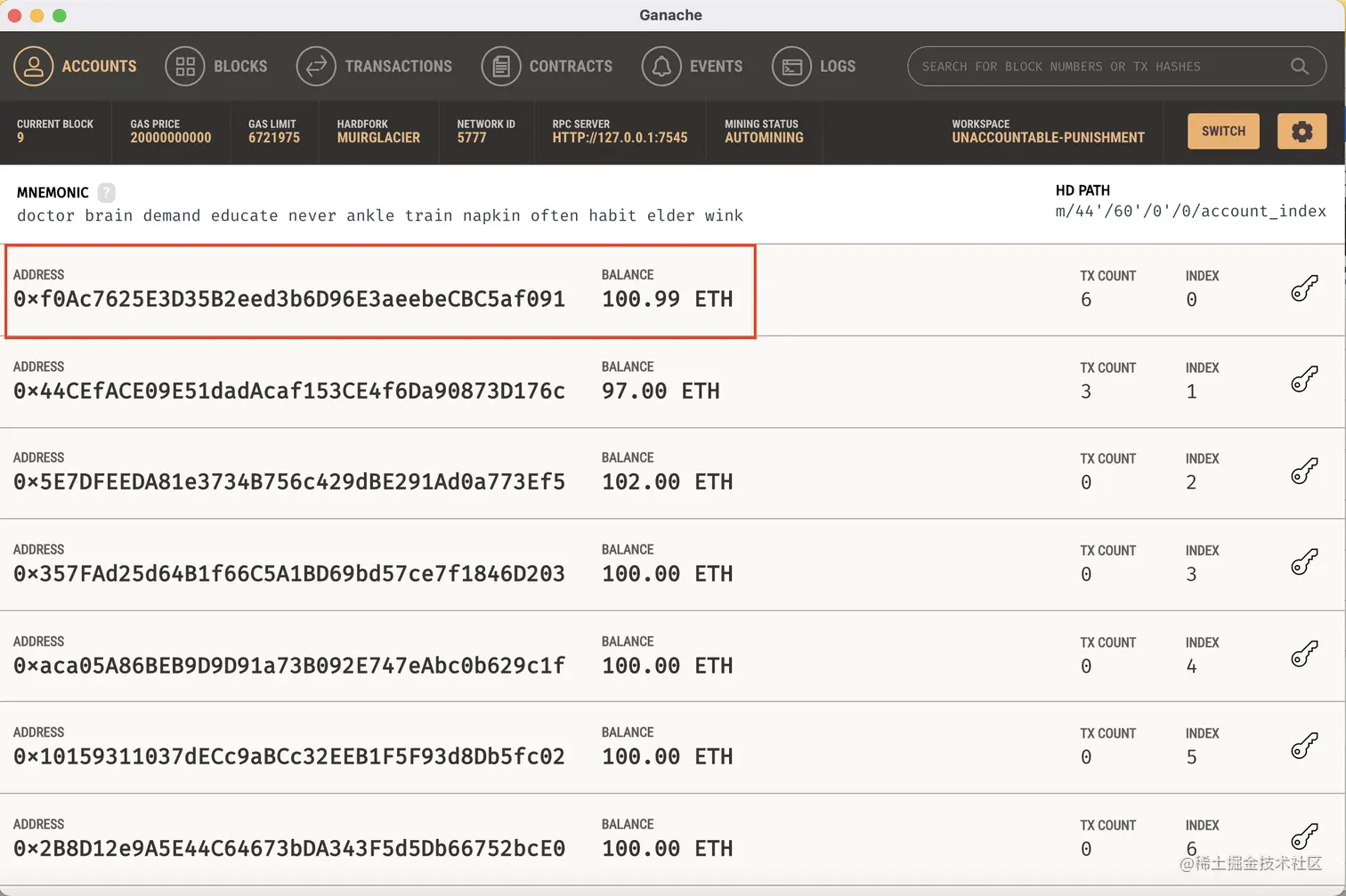Click the Events bell icon
1346x896 pixels.
(x=661, y=67)
